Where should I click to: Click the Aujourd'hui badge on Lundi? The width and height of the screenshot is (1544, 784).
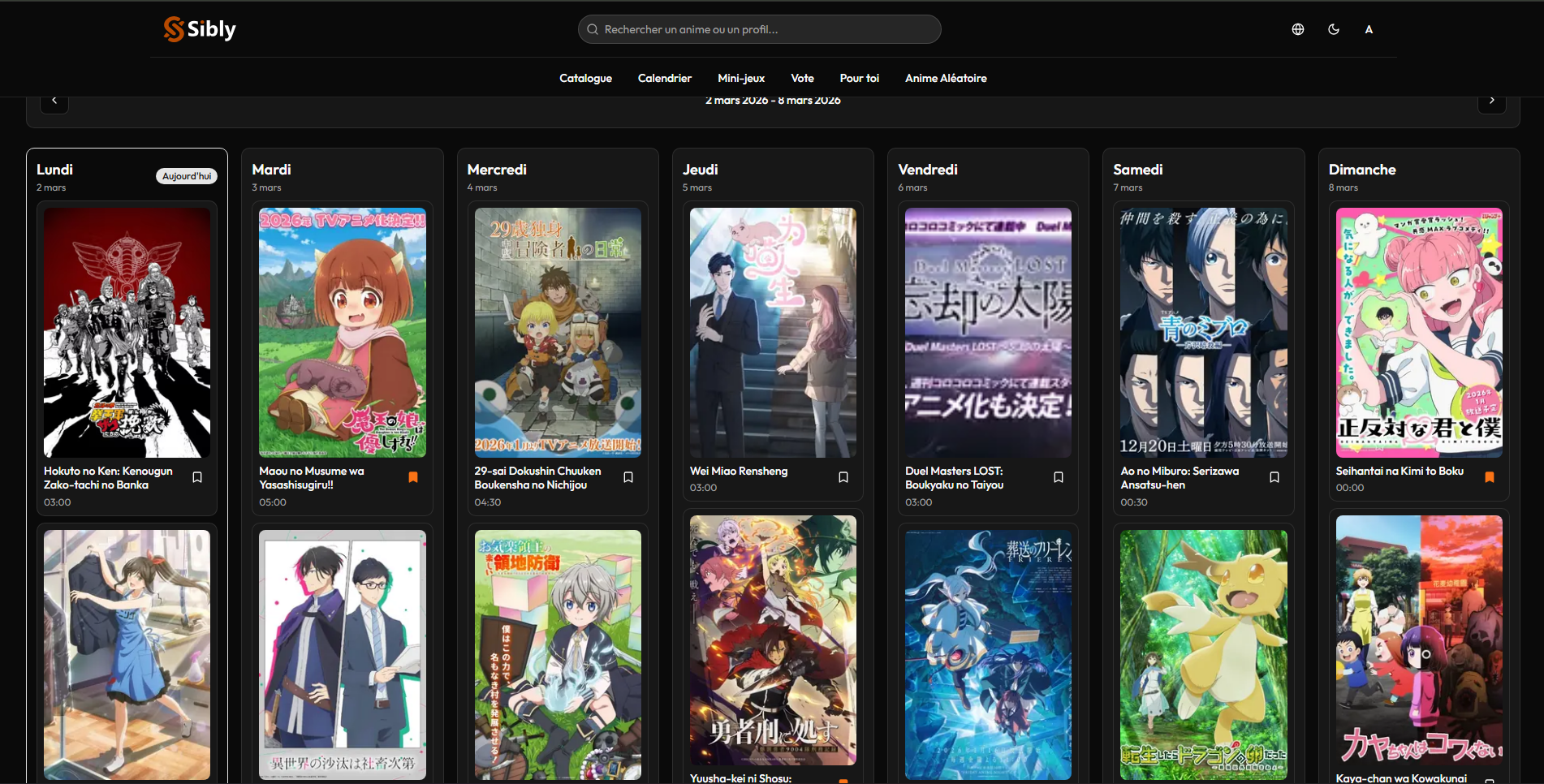coord(186,176)
